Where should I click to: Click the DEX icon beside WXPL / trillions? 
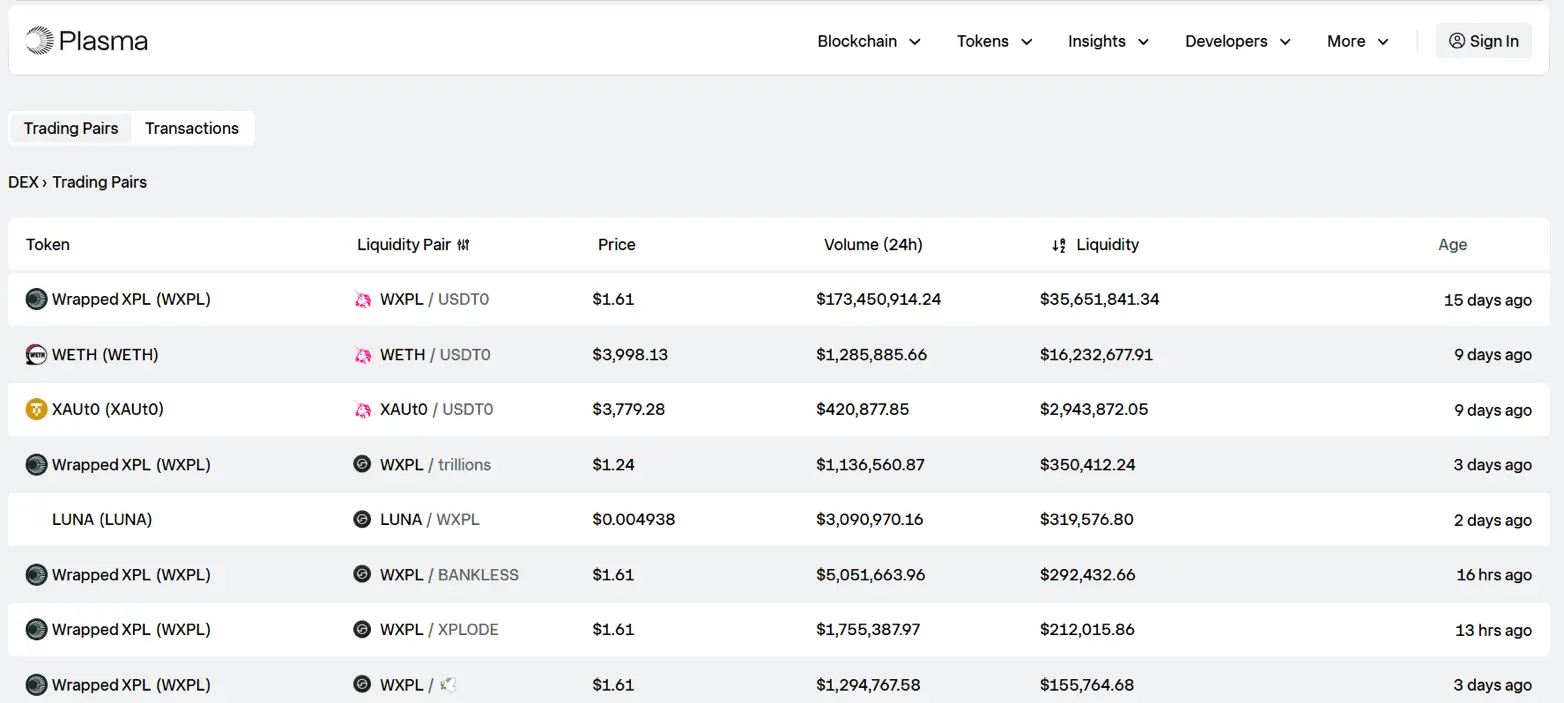point(362,464)
